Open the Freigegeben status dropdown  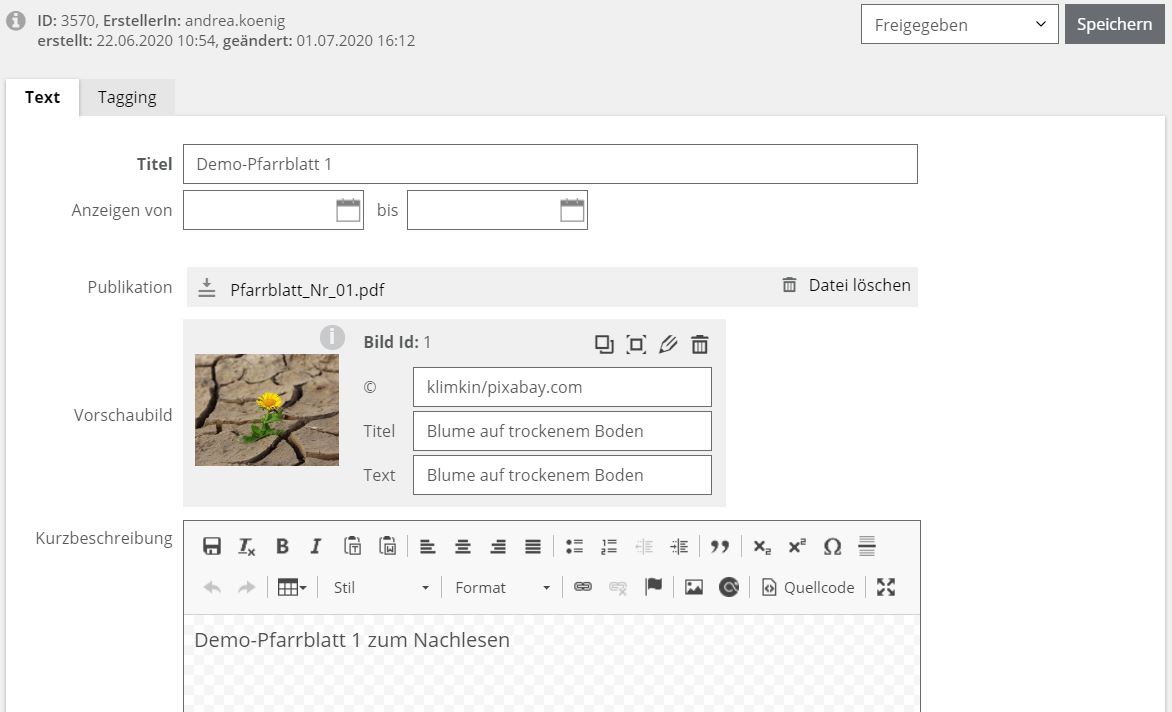pyautogui.click(x=959, y=24)
